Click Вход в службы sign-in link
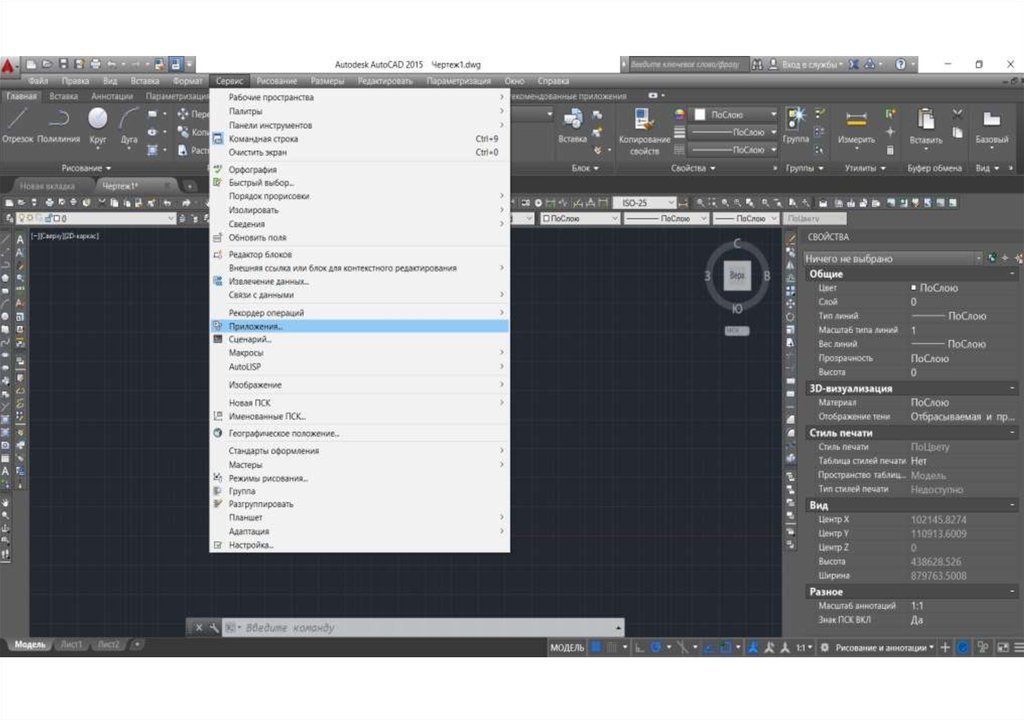1024x721 pixels. click(x=811, y=64)
